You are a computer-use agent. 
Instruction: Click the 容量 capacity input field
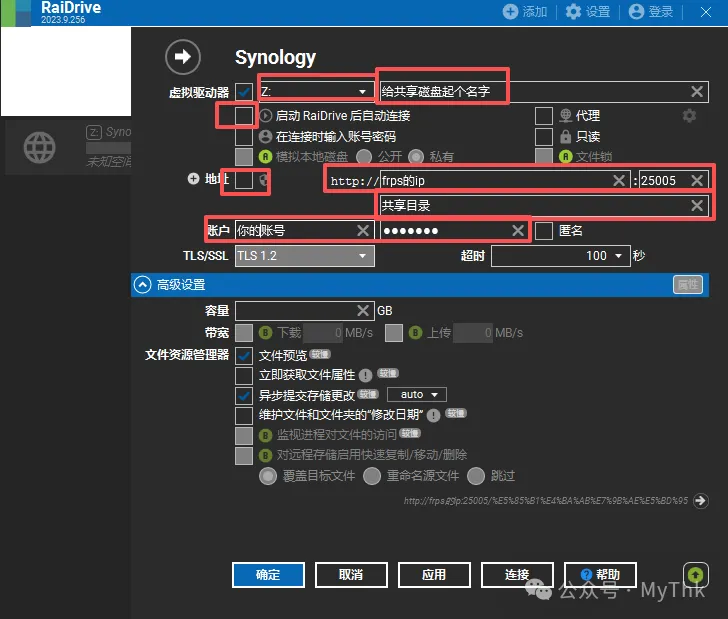click(x=304, y=311)
